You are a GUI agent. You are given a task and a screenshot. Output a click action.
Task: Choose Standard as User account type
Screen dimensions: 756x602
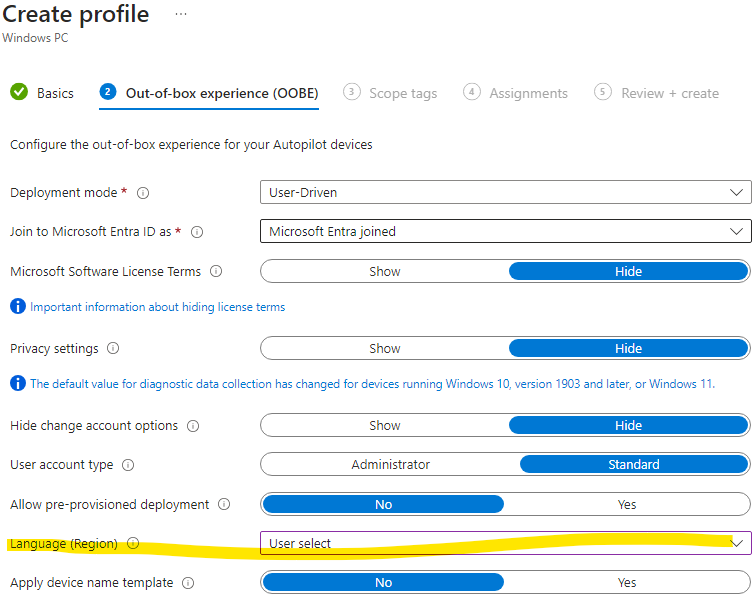634,465
